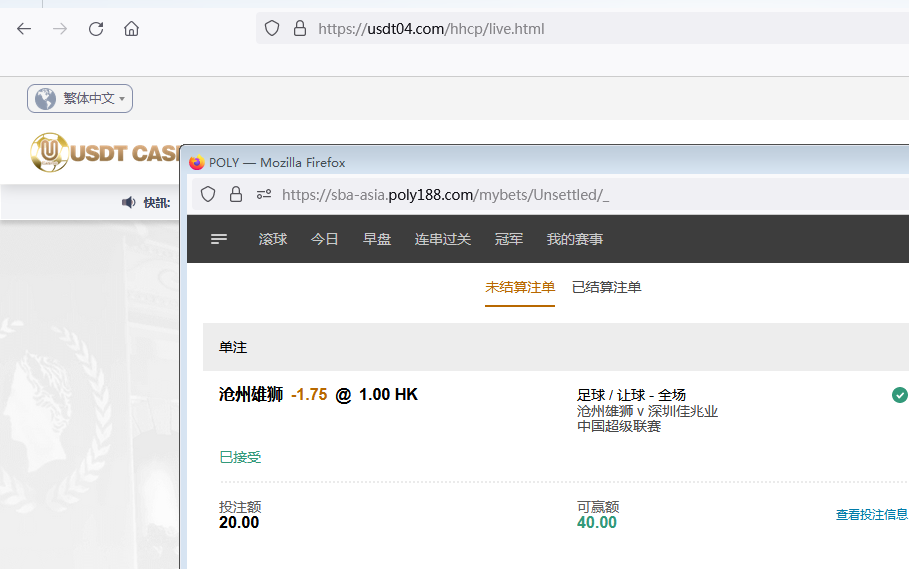Open the hamburger menu in POLY navigation
This screenshot has height=569, width=909.
219,239
